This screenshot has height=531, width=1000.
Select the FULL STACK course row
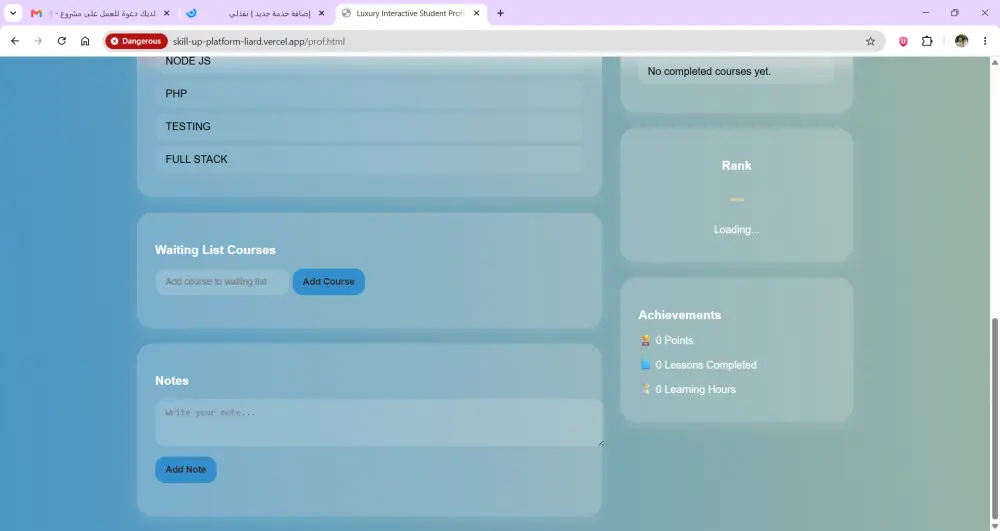(x=369, y=159)
